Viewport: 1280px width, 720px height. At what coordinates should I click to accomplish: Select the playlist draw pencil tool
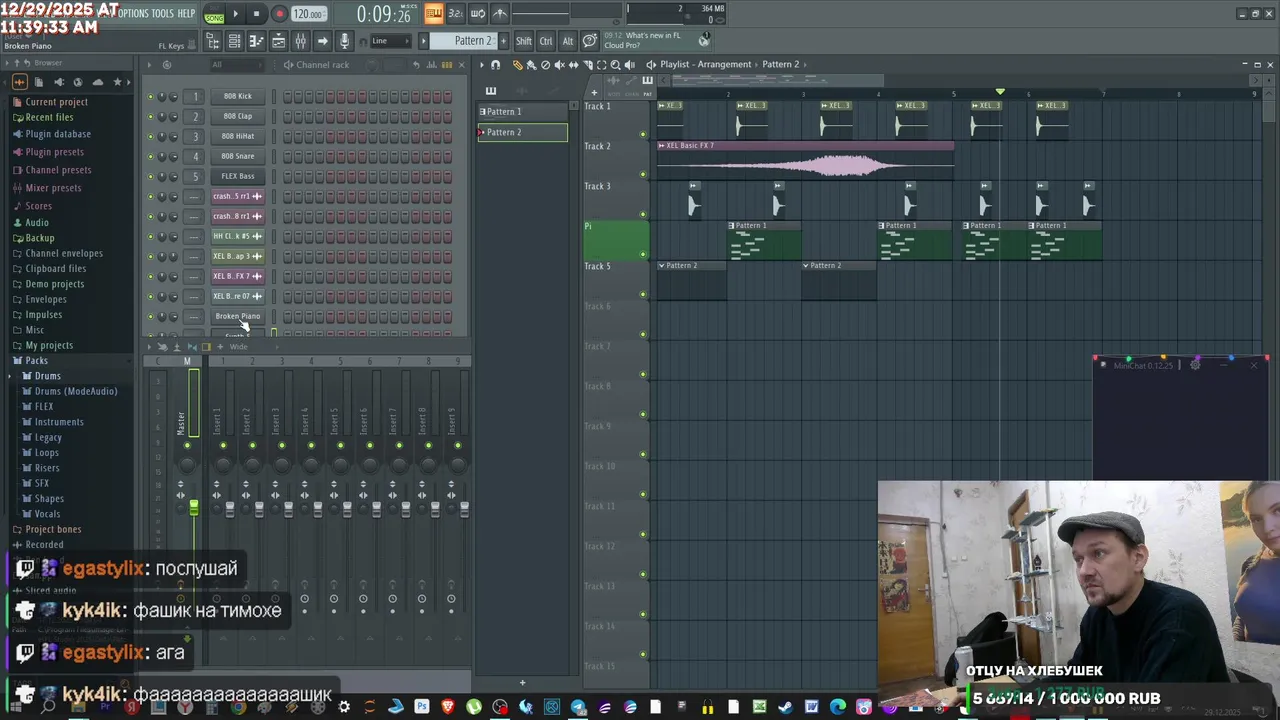click(x=517, y=65)
